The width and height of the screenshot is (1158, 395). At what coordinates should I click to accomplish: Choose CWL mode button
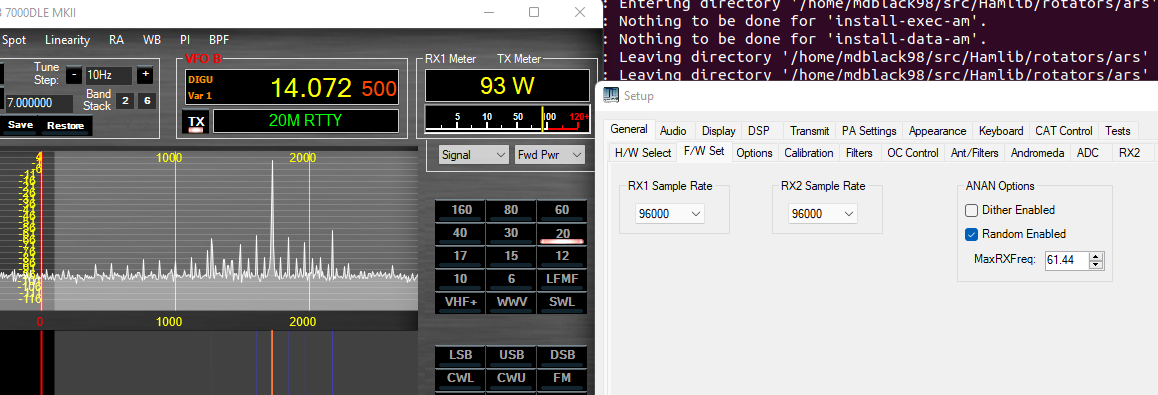tap(460, 378)
